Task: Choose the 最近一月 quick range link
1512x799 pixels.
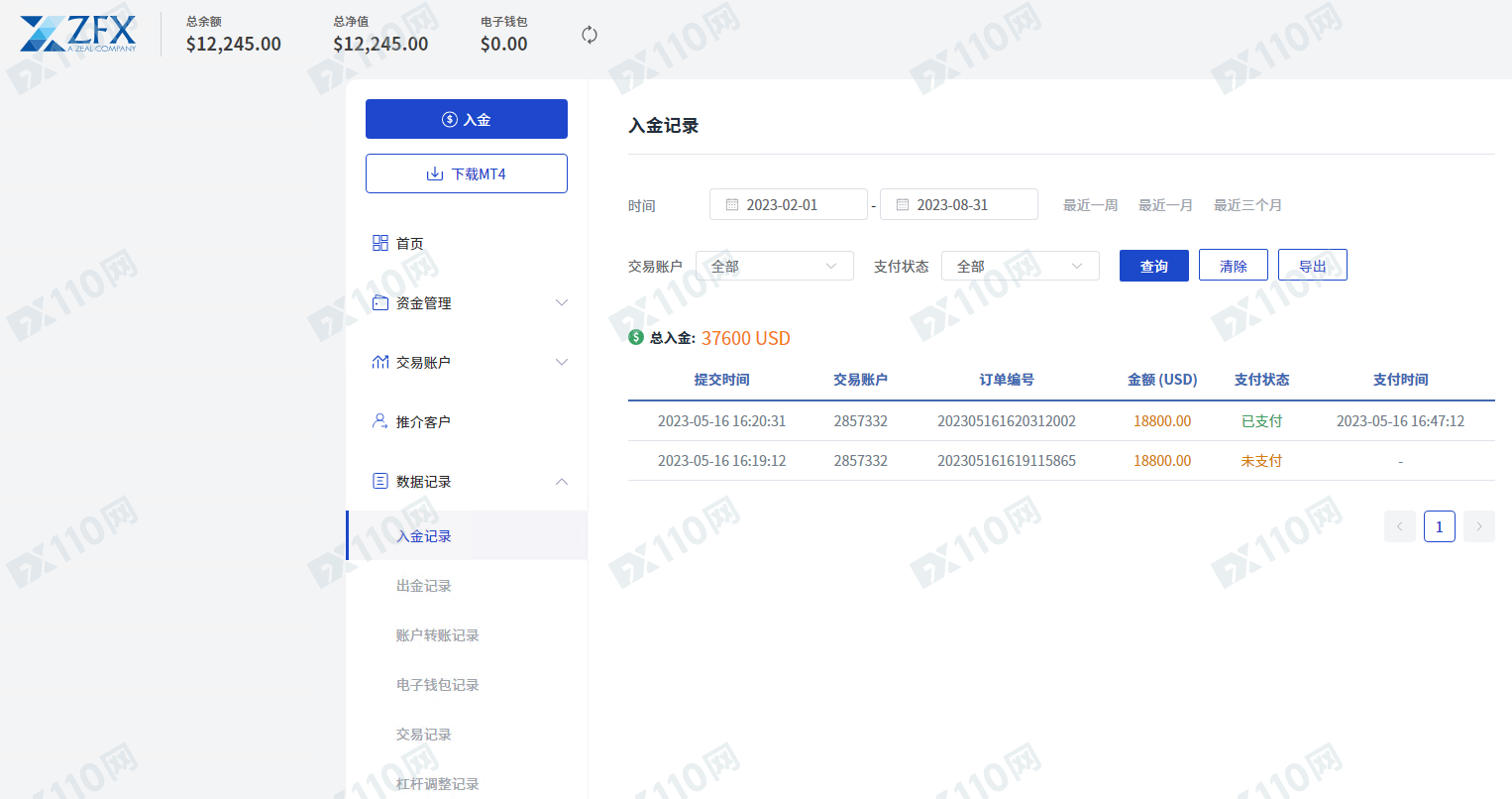Action: coord(1165,205)
